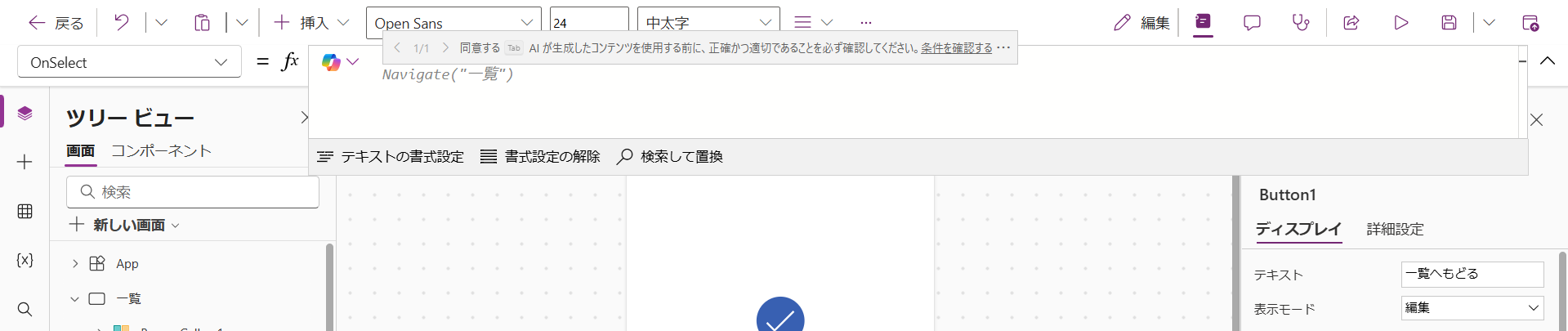Open paste options dropdown arrow
The image size is (1568, 331).
click(242, 23)
